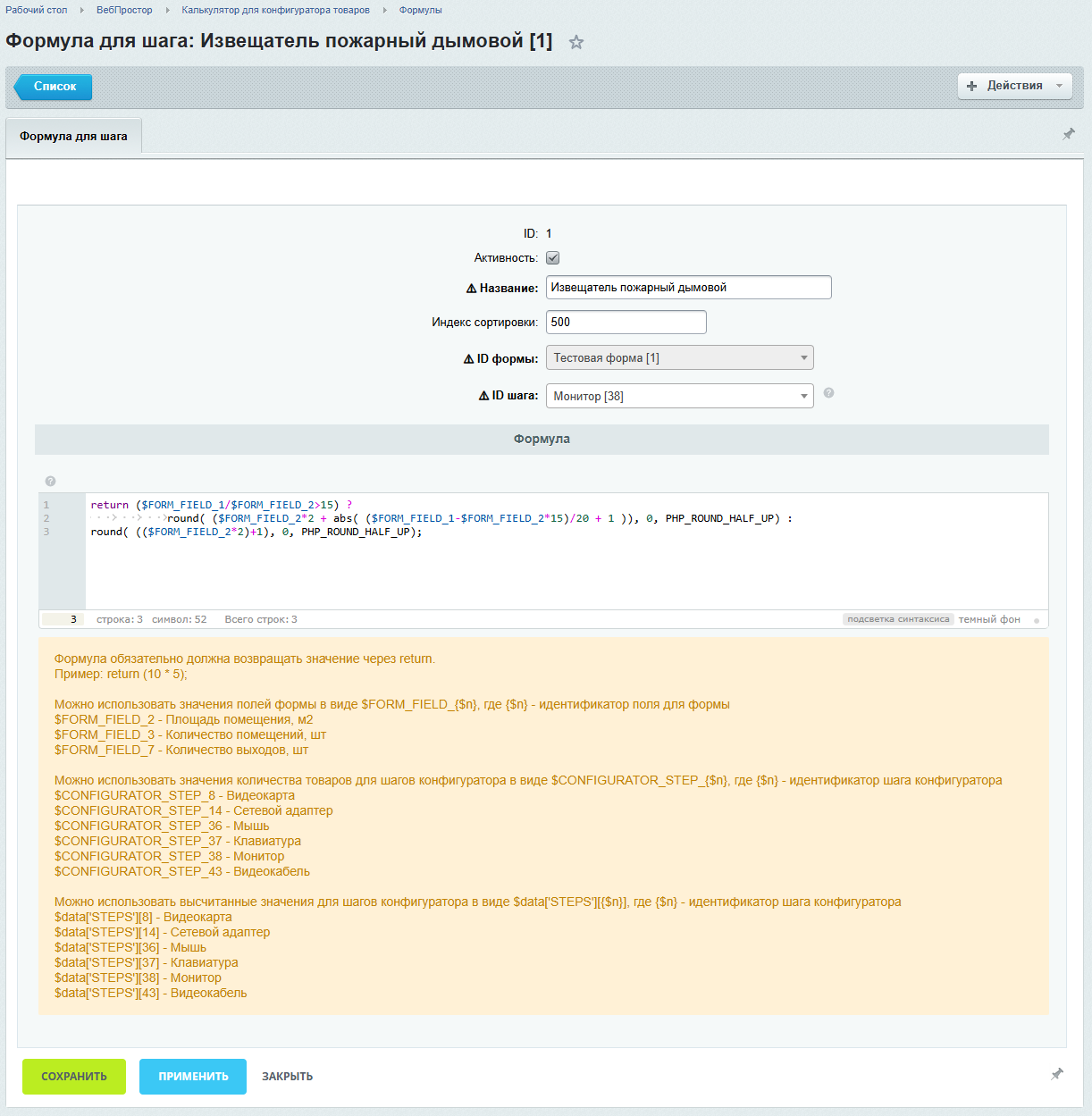
Task: Open help tooltip next to ID шага
Action: tap(828, 393)
